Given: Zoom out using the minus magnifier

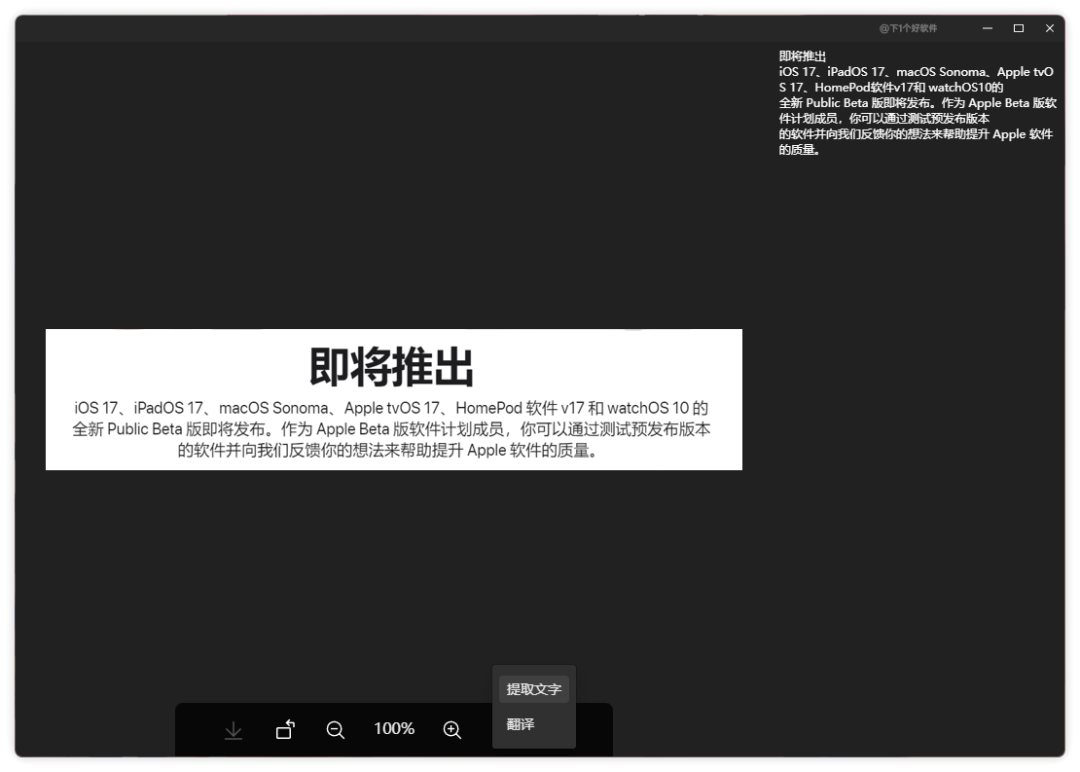Looking at the screenshot, I should point(335,729).
